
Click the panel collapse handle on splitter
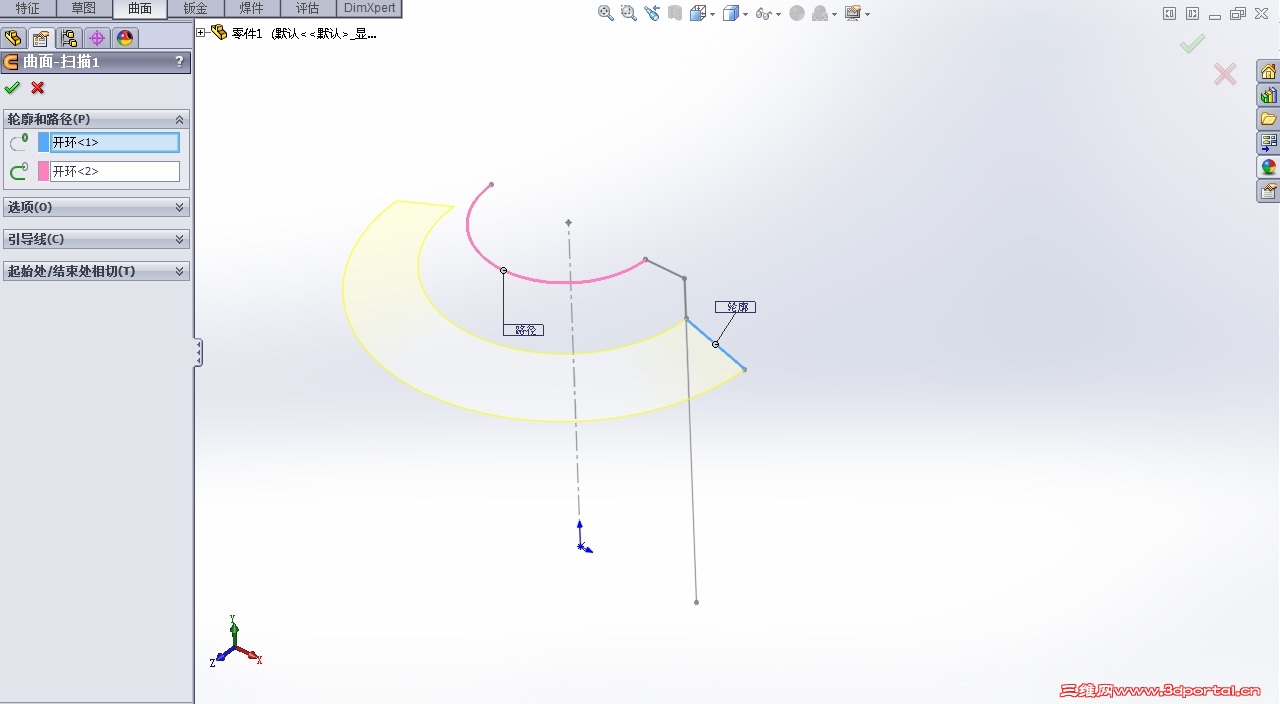coord(198,352)
